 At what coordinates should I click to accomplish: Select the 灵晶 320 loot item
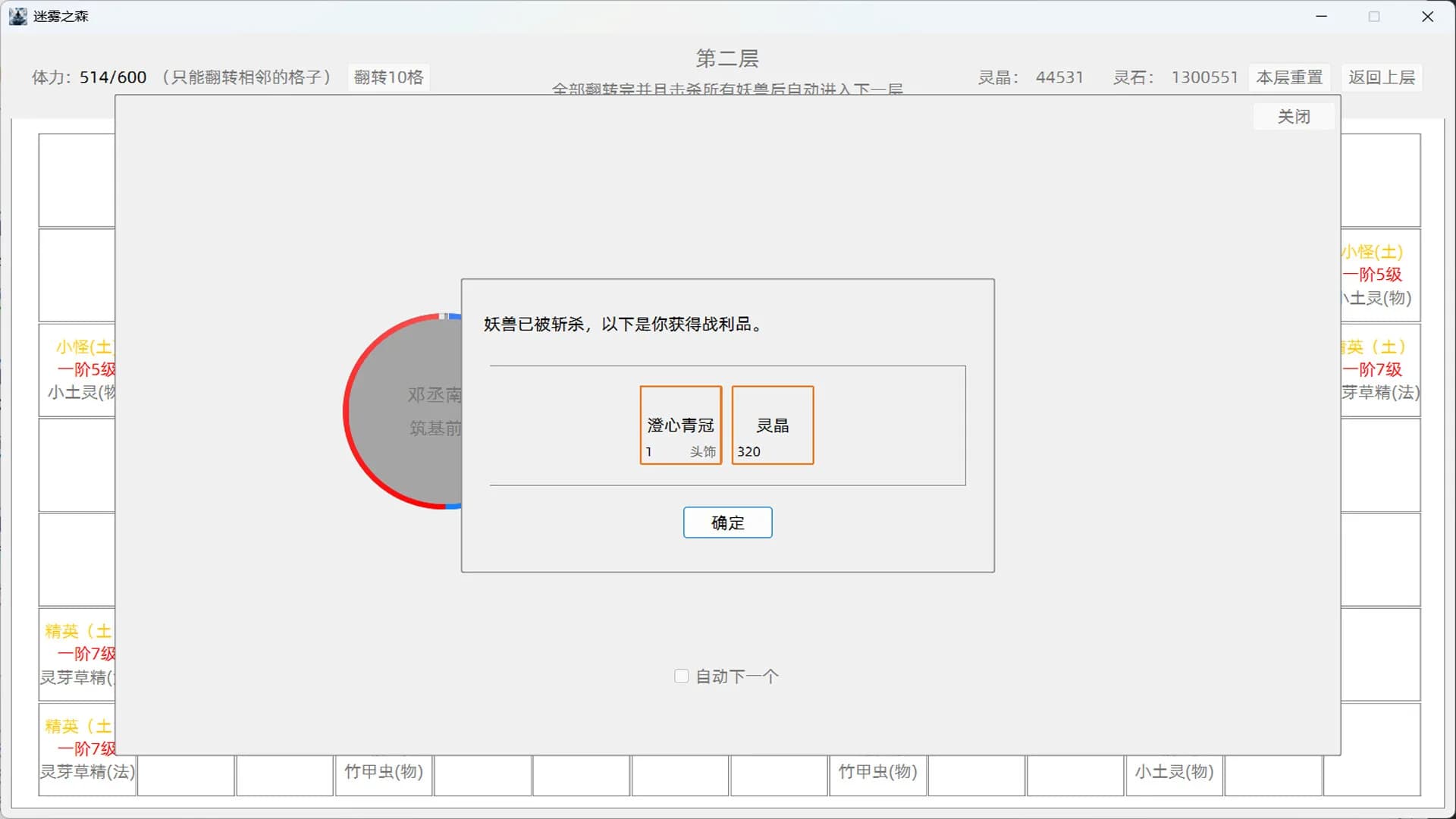click(772, 425)
